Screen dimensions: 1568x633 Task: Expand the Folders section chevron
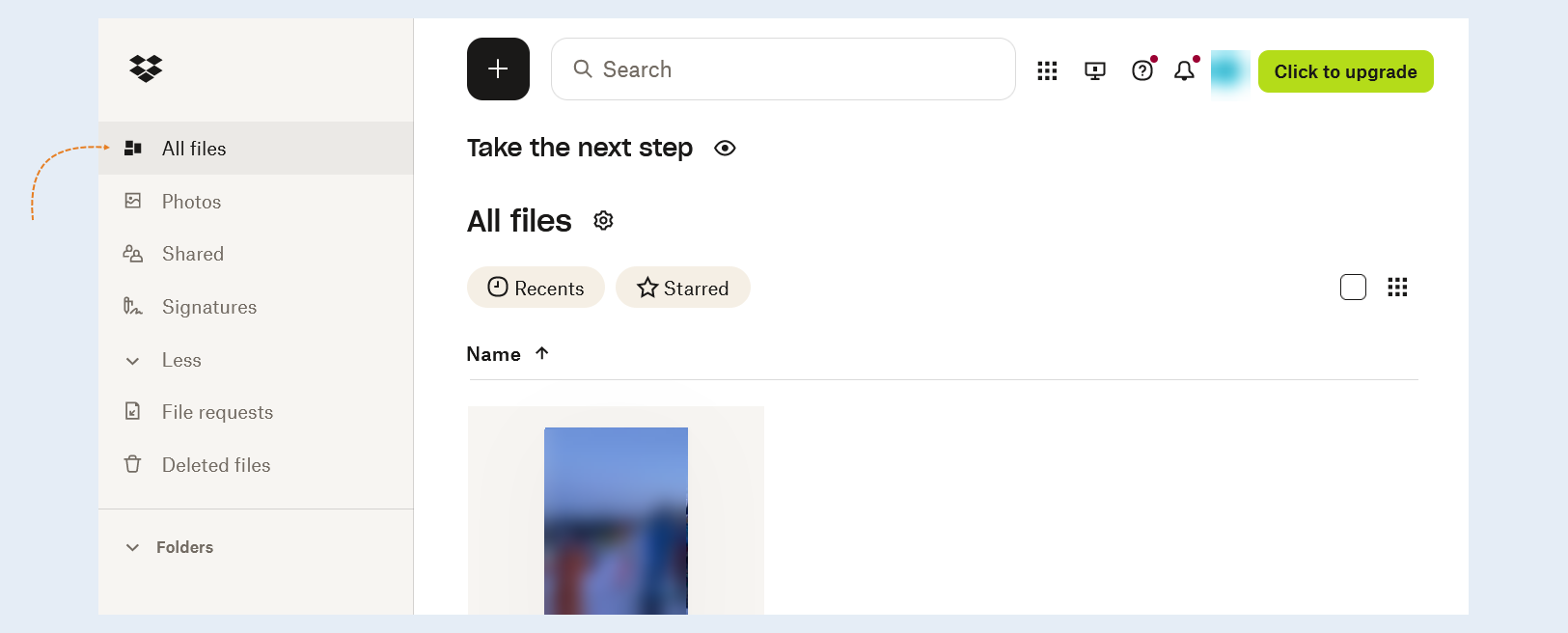click(x=133, y=547)
